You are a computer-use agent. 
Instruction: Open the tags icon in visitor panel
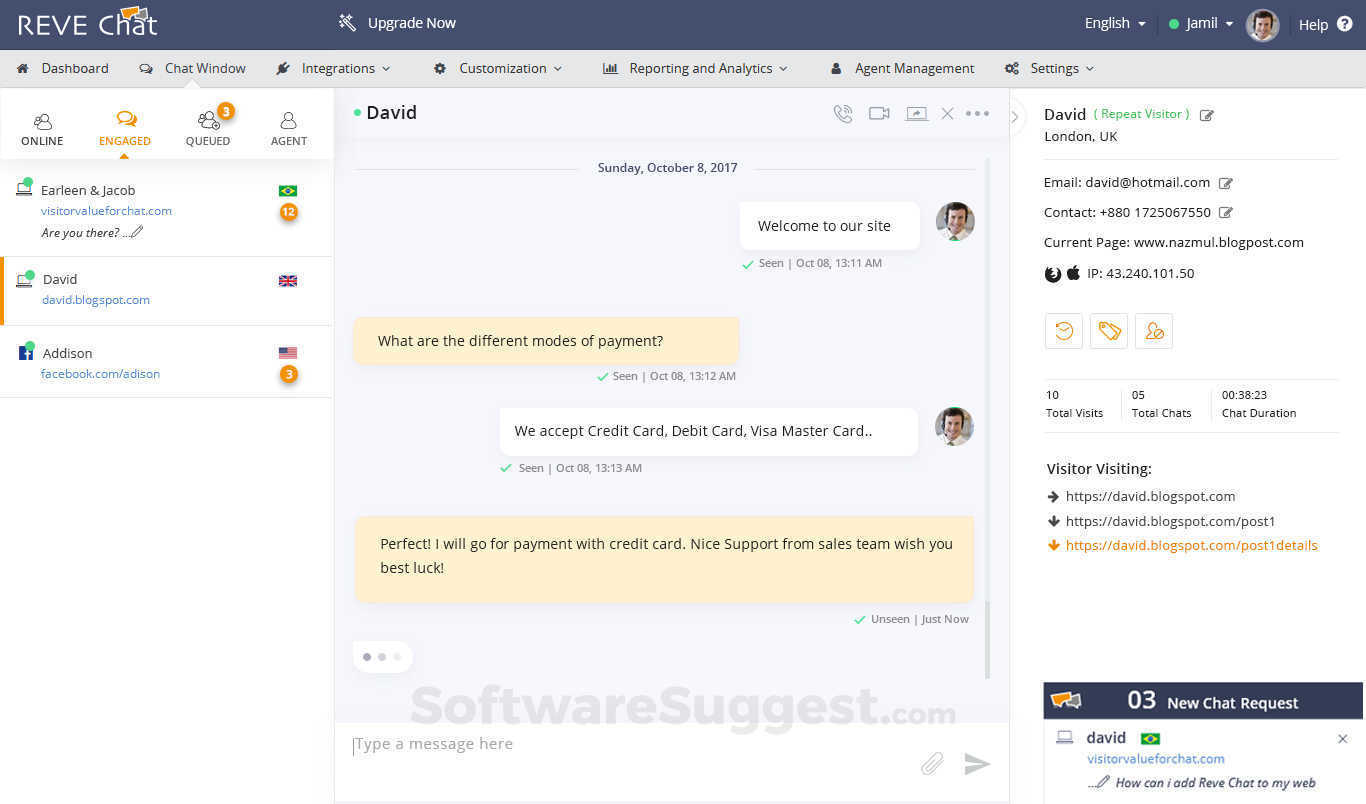tap(1108, 330)
